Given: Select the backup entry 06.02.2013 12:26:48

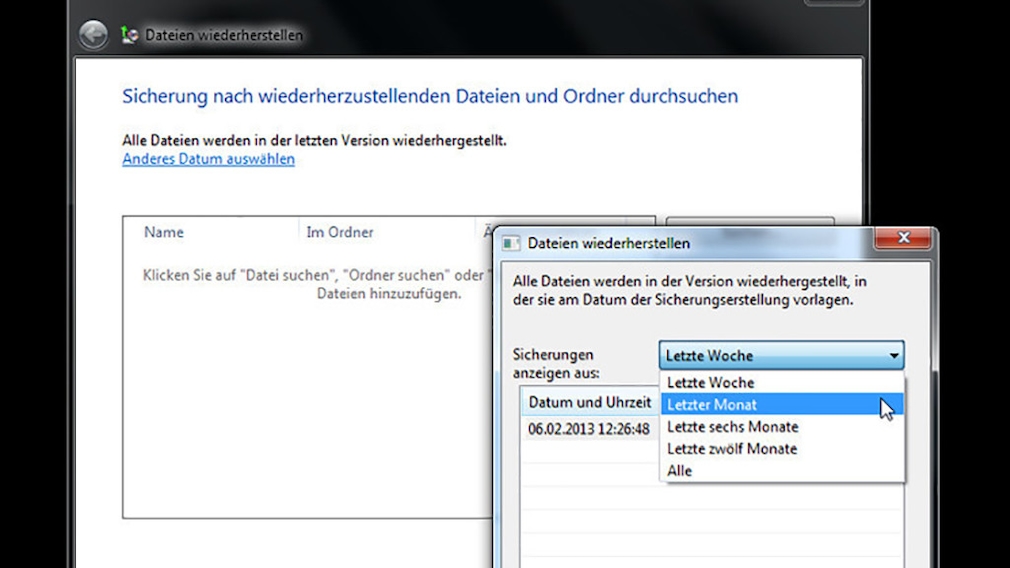Looking at the screenshot, I should click(x=589, y=429).
